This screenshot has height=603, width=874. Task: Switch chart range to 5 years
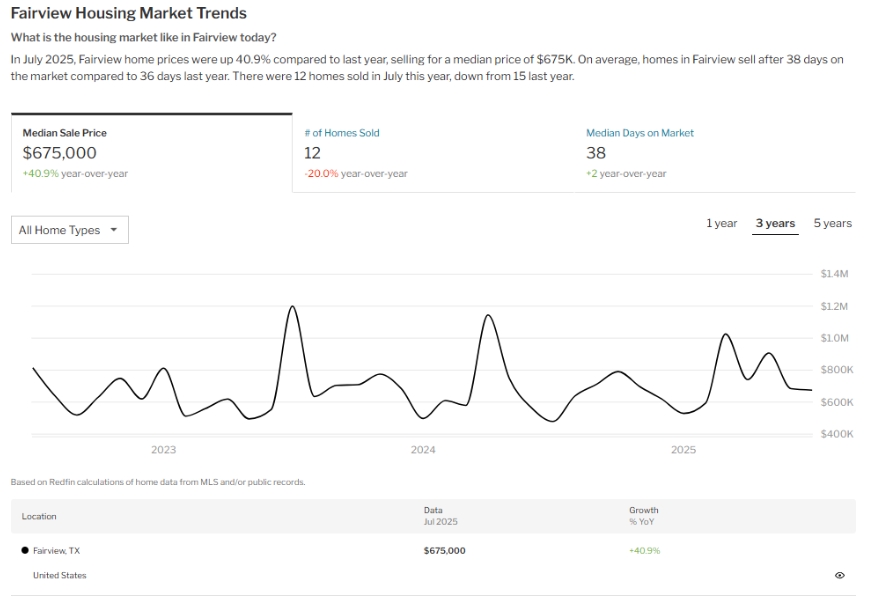(x=832, y=223)
